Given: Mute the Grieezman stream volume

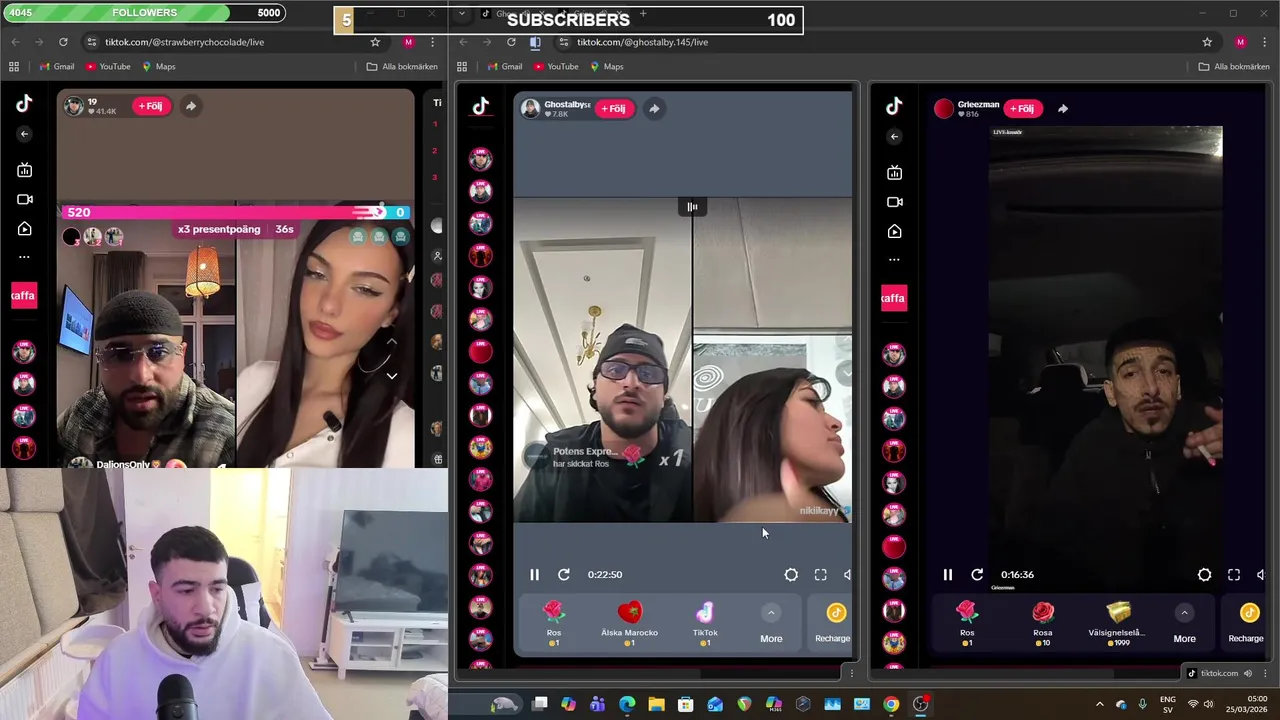Looking at the screenshot, I should tap(1260, 575).
